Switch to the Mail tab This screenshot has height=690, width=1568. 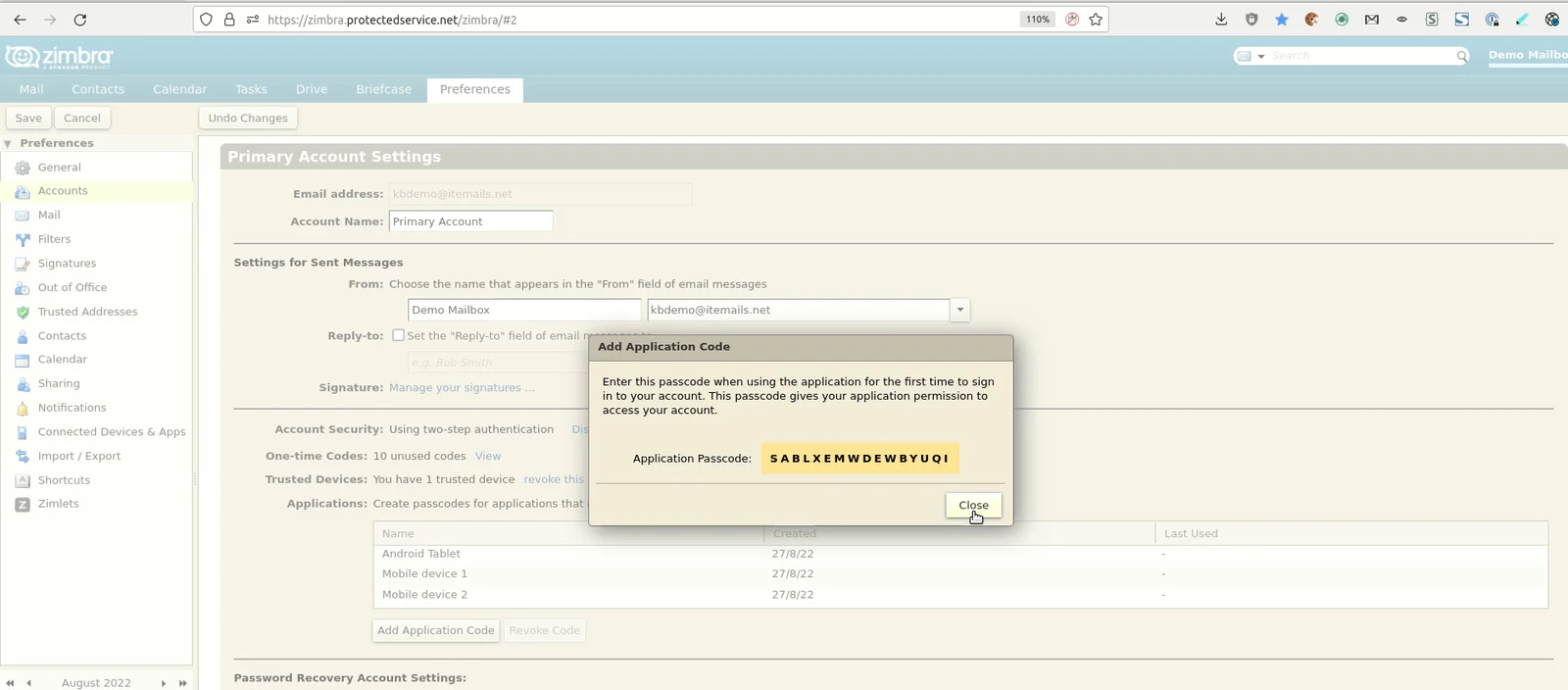31,89
